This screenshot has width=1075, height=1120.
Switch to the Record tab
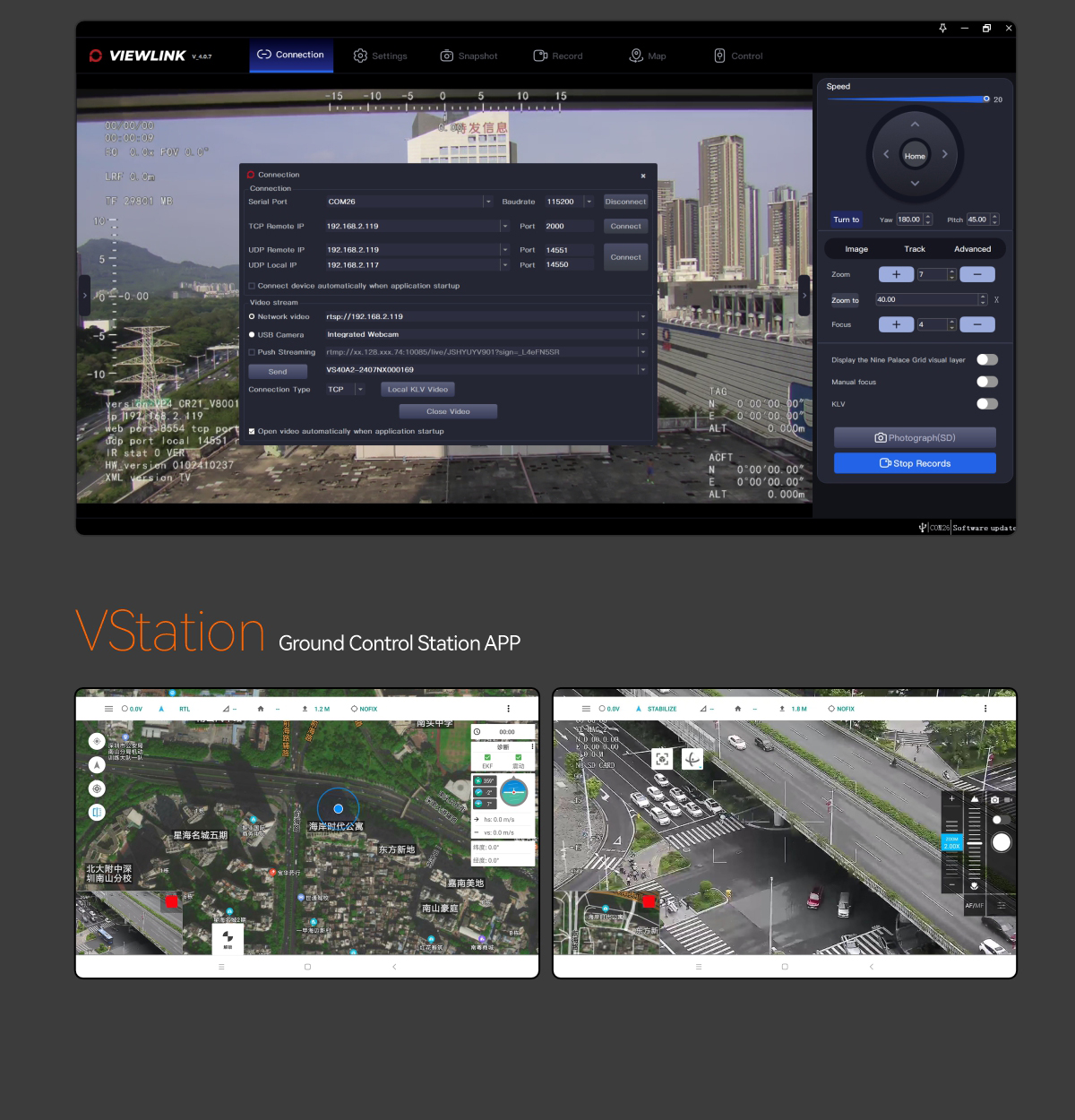(x=558, y=56)
